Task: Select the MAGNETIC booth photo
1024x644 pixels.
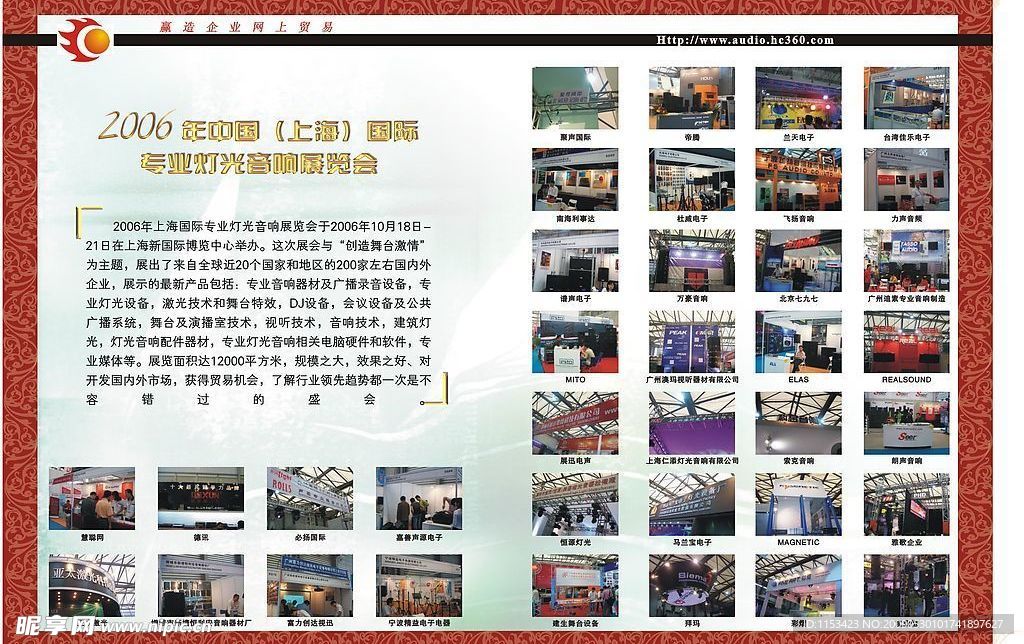Action: pos(798,505)
